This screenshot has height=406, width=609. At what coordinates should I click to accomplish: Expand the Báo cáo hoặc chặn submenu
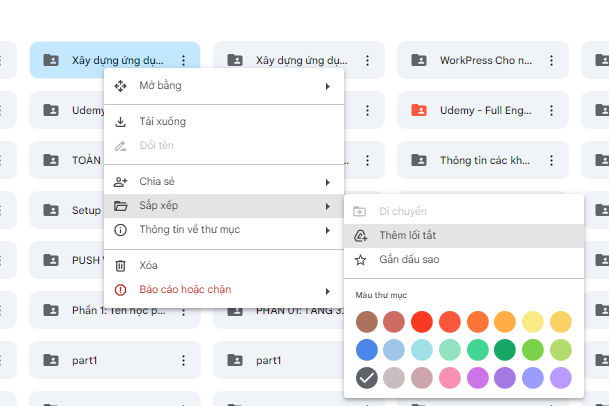[327, 290]
